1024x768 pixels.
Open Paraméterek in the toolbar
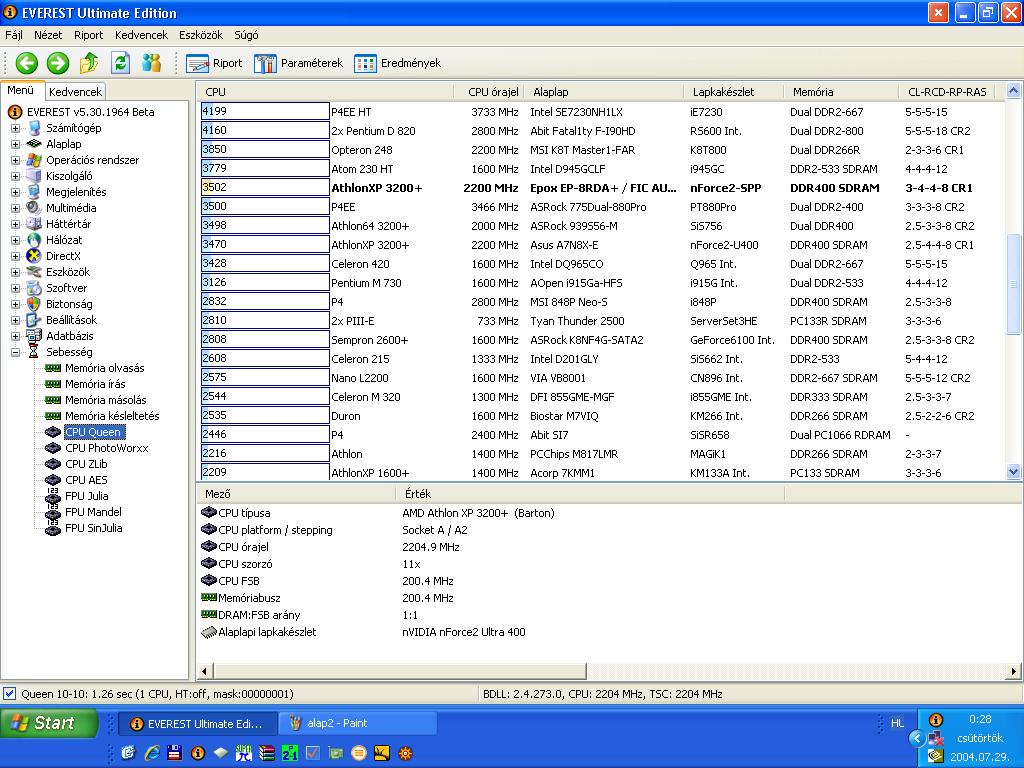(298, 63)
